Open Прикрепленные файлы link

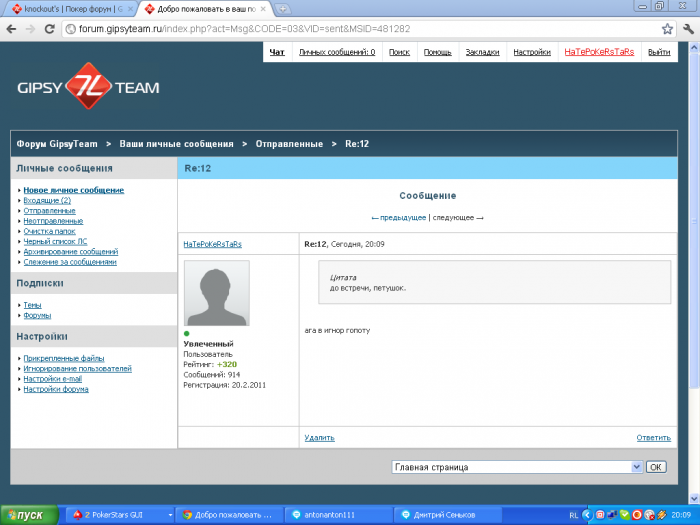[64, 358]
